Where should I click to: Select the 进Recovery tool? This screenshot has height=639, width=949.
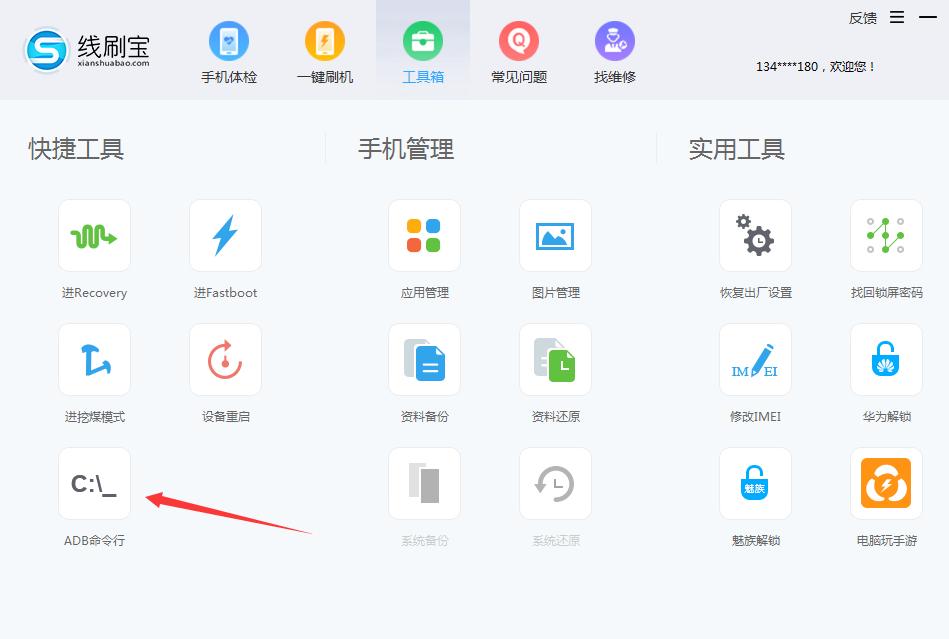click(94, 236)
